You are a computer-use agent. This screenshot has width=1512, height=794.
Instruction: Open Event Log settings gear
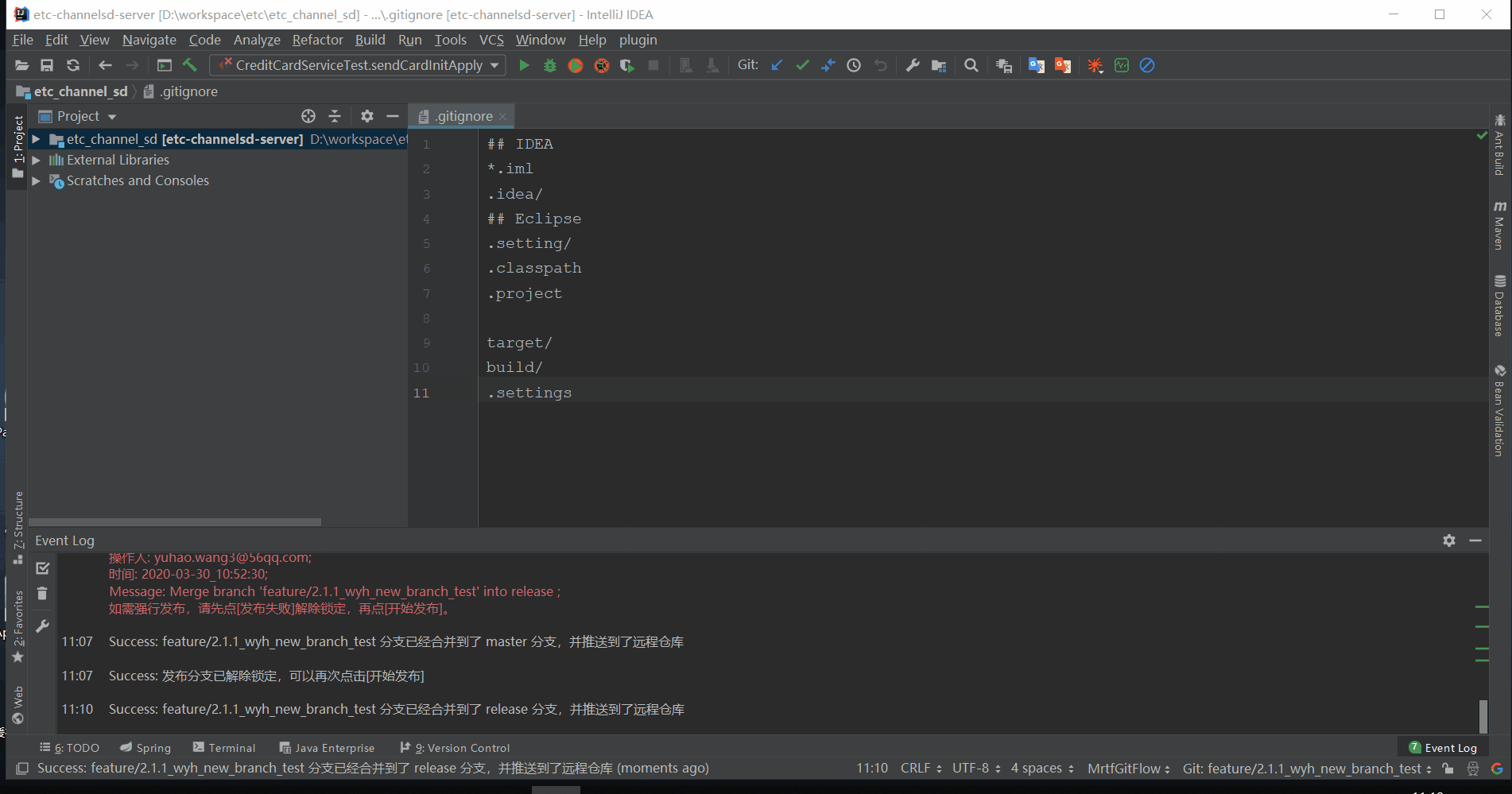(x=1449, y=540)
